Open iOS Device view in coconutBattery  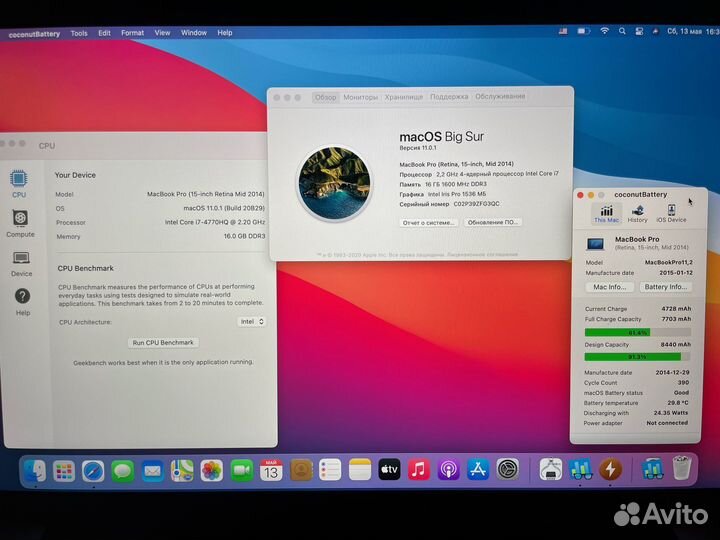(671, 214)
